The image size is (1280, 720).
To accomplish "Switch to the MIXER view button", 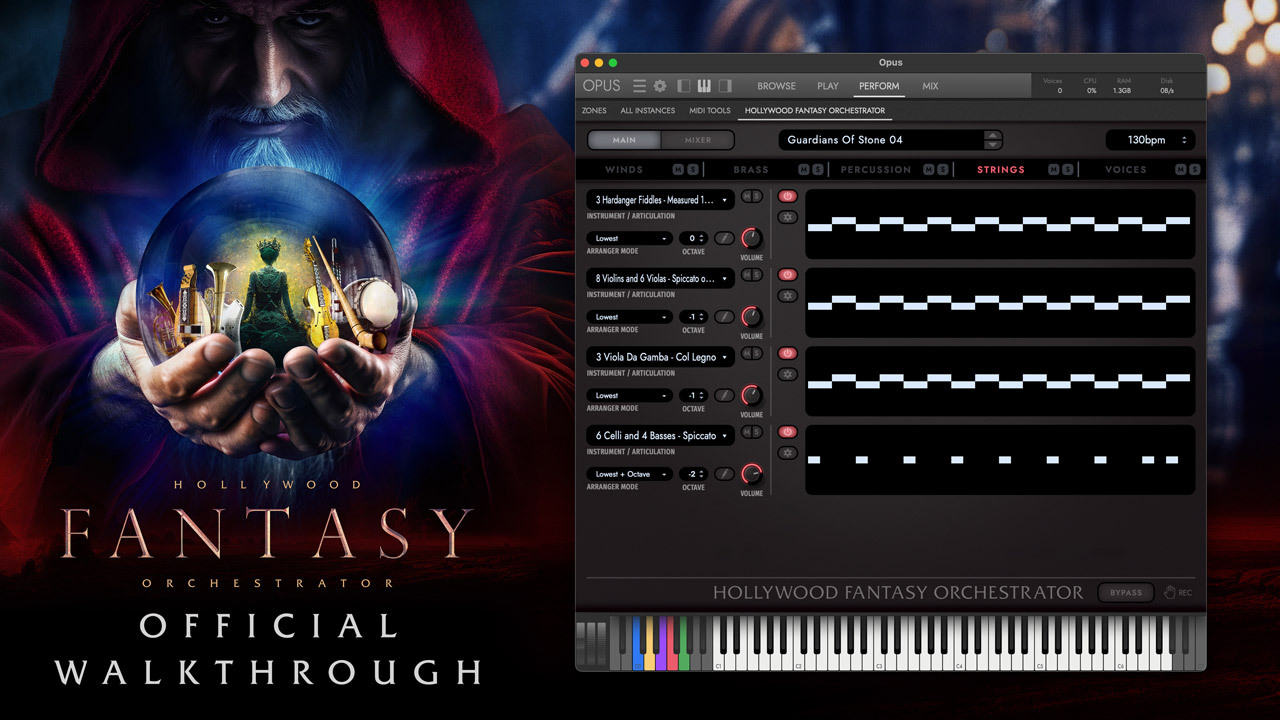I will [699, 140].
